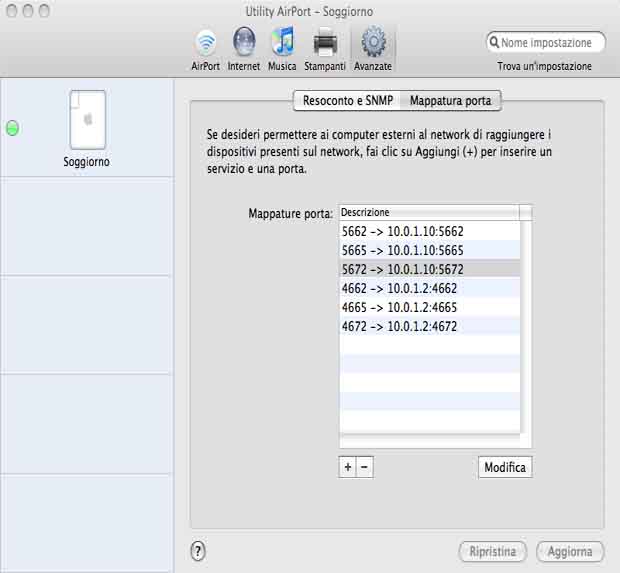620x573 pixels.
Task: Select row 4662 -> 10.0.1.2:4662
Action: 430,288
